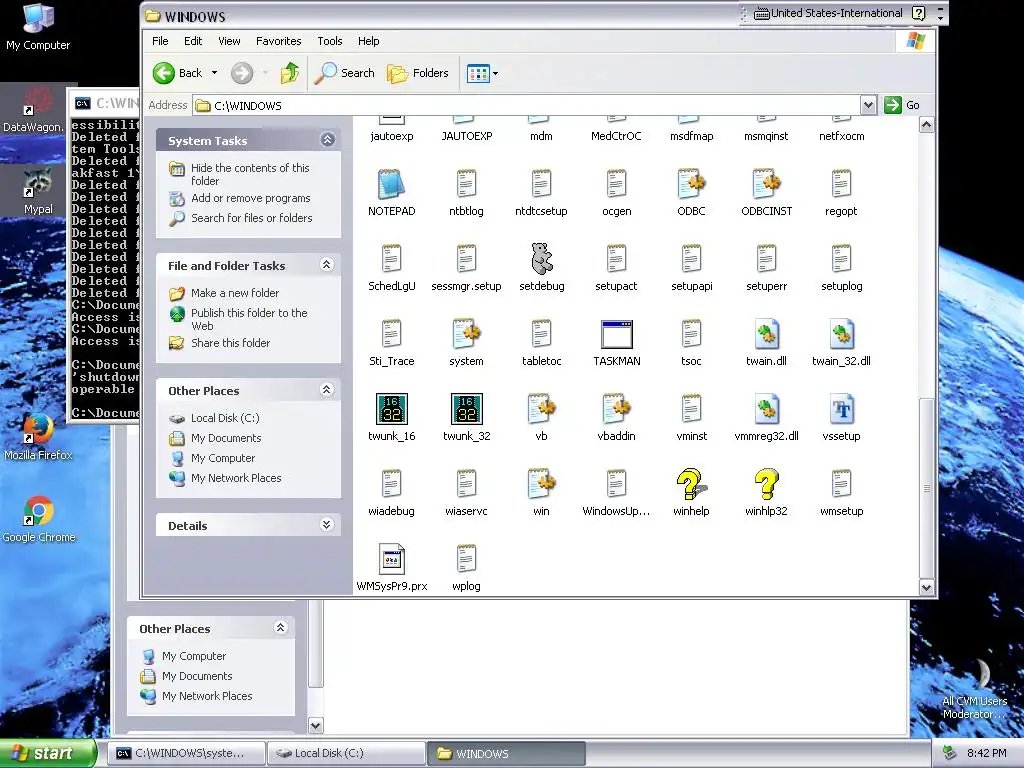Click the Up folder toolbar icon
The width and height of the screenshot is (1024, 768).
pyautogui.click(x=290, y=72)
